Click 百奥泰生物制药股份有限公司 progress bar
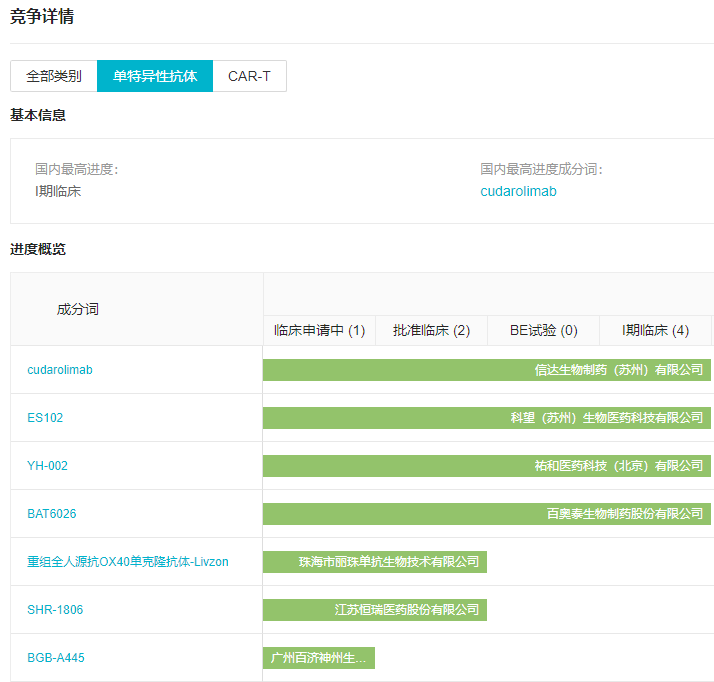The height and width of the screenshot is (682, 714). (487, 514)
